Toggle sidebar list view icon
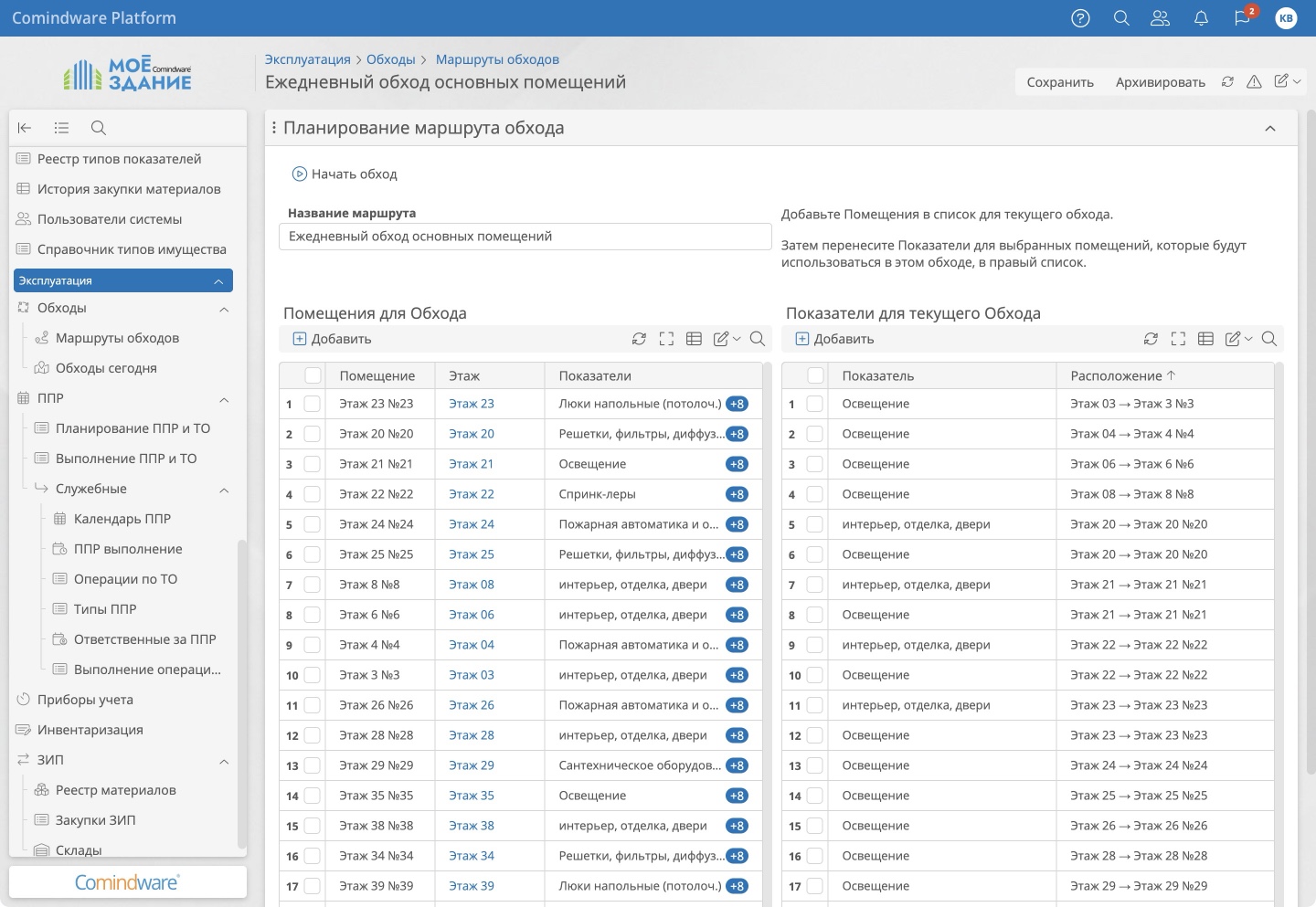Viewport: 1316px width, 907px height. 61,128
